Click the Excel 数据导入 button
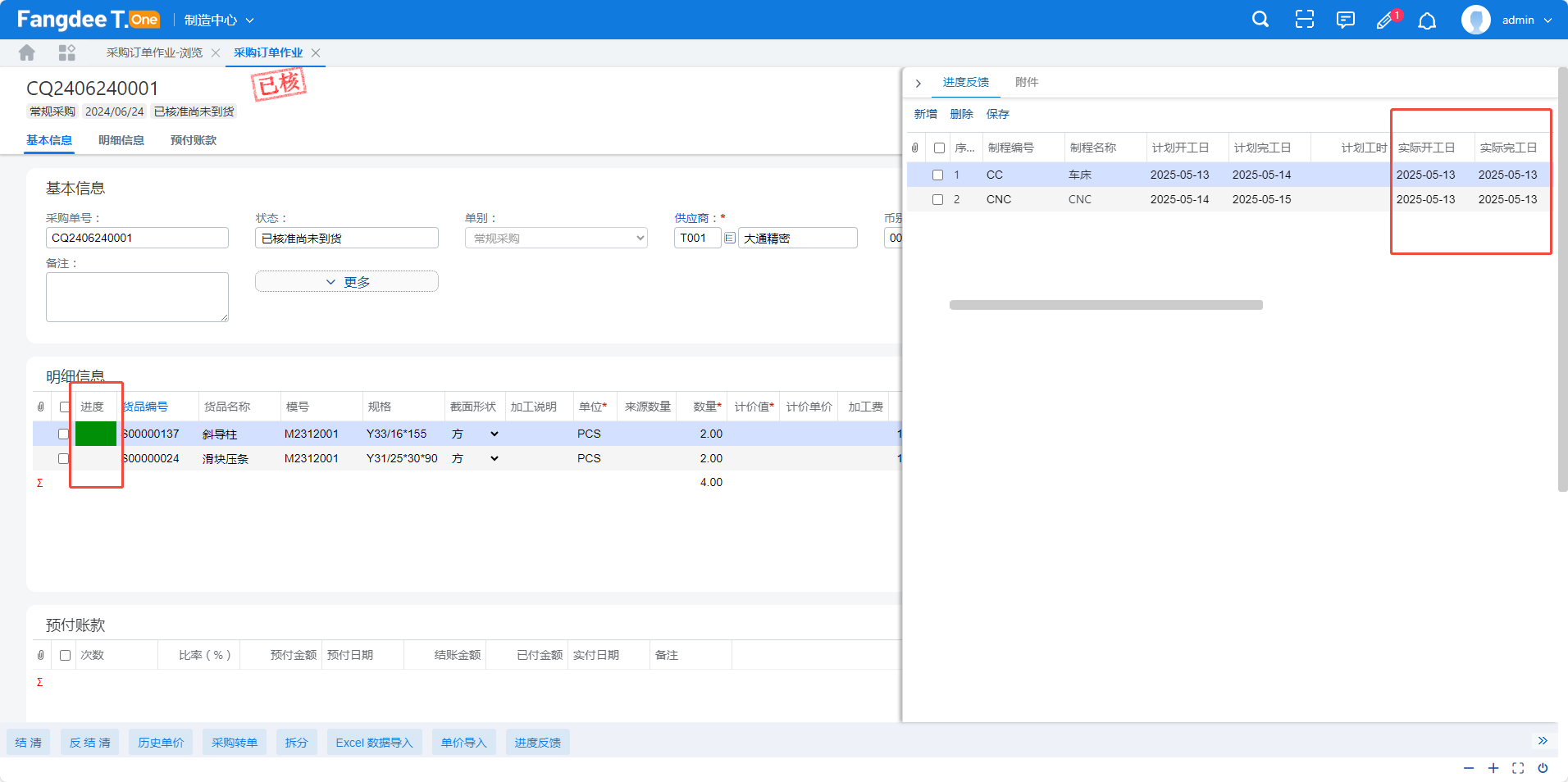This screenshot has width=1568, height=782. click(x=375, y=743)
